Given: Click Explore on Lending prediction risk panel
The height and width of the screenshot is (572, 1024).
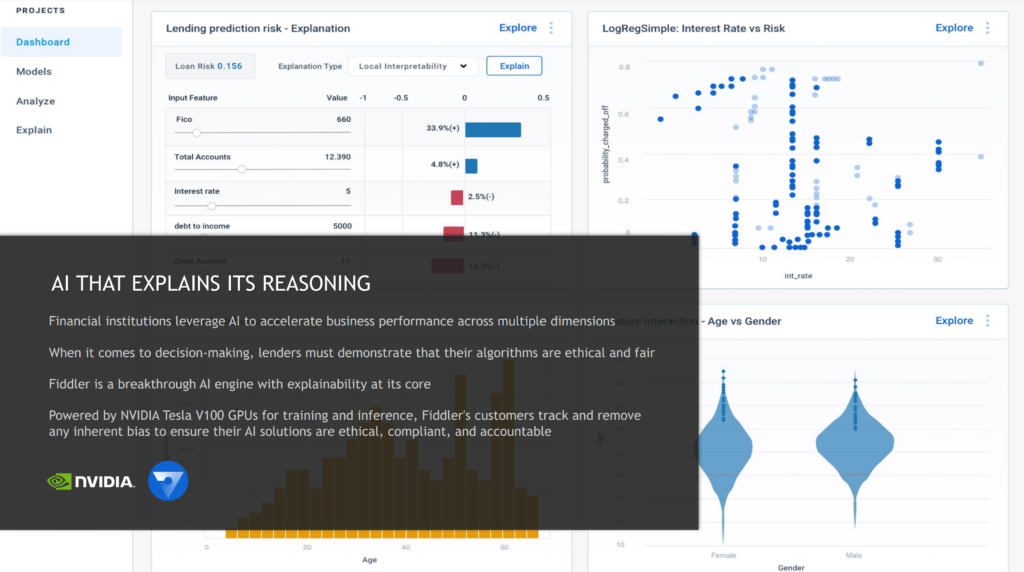Looking at the screenshot, I should coord(518,27).
